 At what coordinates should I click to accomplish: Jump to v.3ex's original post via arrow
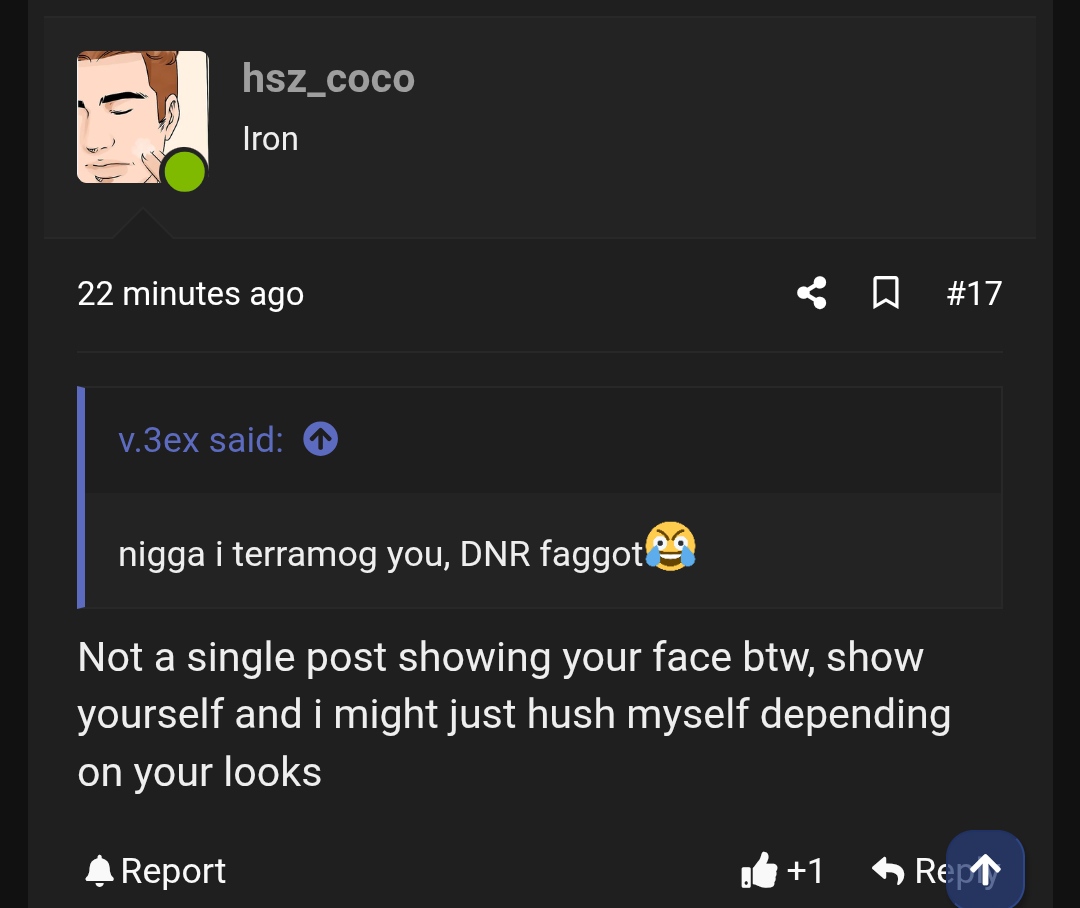pos(320,439)
